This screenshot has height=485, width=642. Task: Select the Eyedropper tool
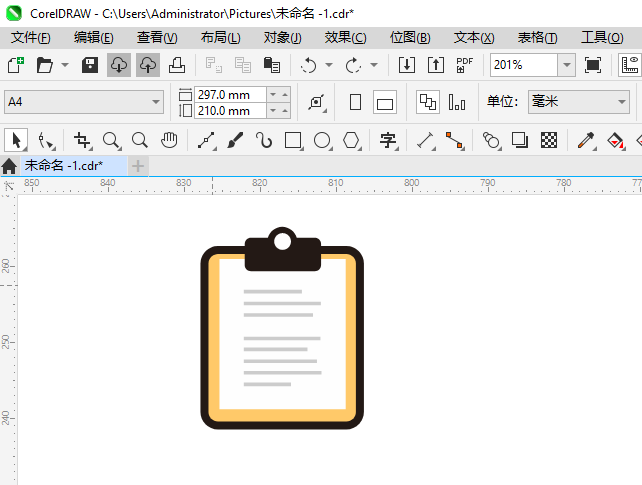click(586, 140)
